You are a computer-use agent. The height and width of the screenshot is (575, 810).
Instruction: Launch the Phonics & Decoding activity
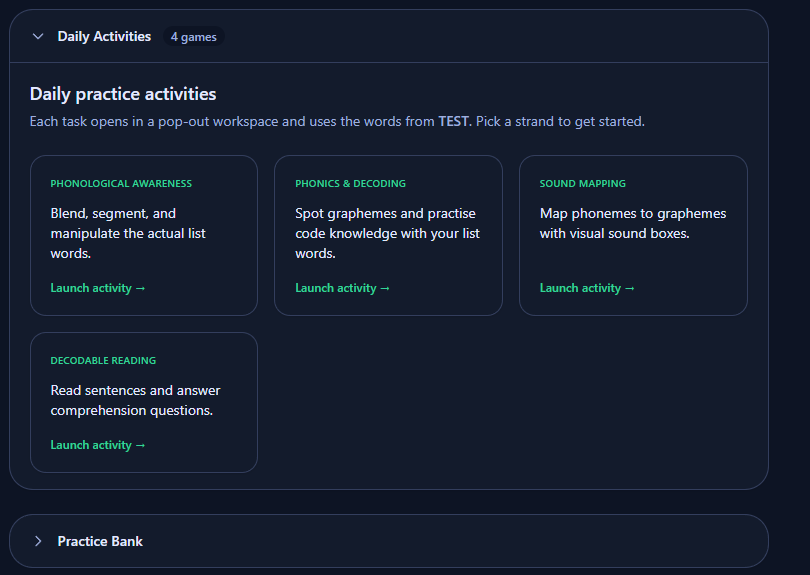point(342,288)
